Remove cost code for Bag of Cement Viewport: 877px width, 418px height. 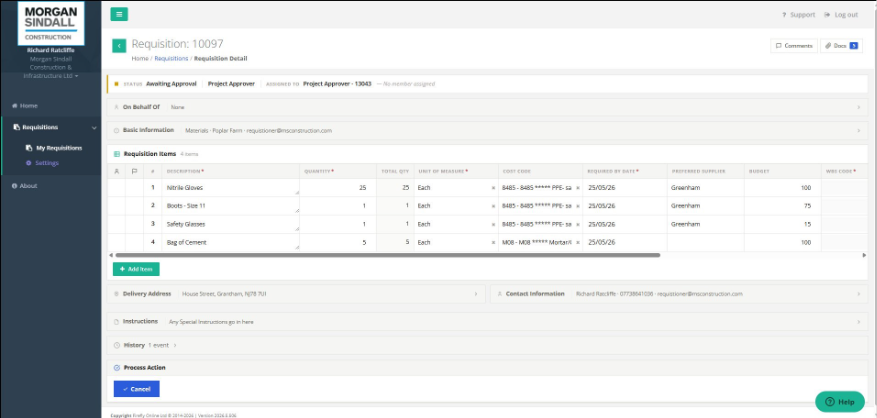coord(578,243)
